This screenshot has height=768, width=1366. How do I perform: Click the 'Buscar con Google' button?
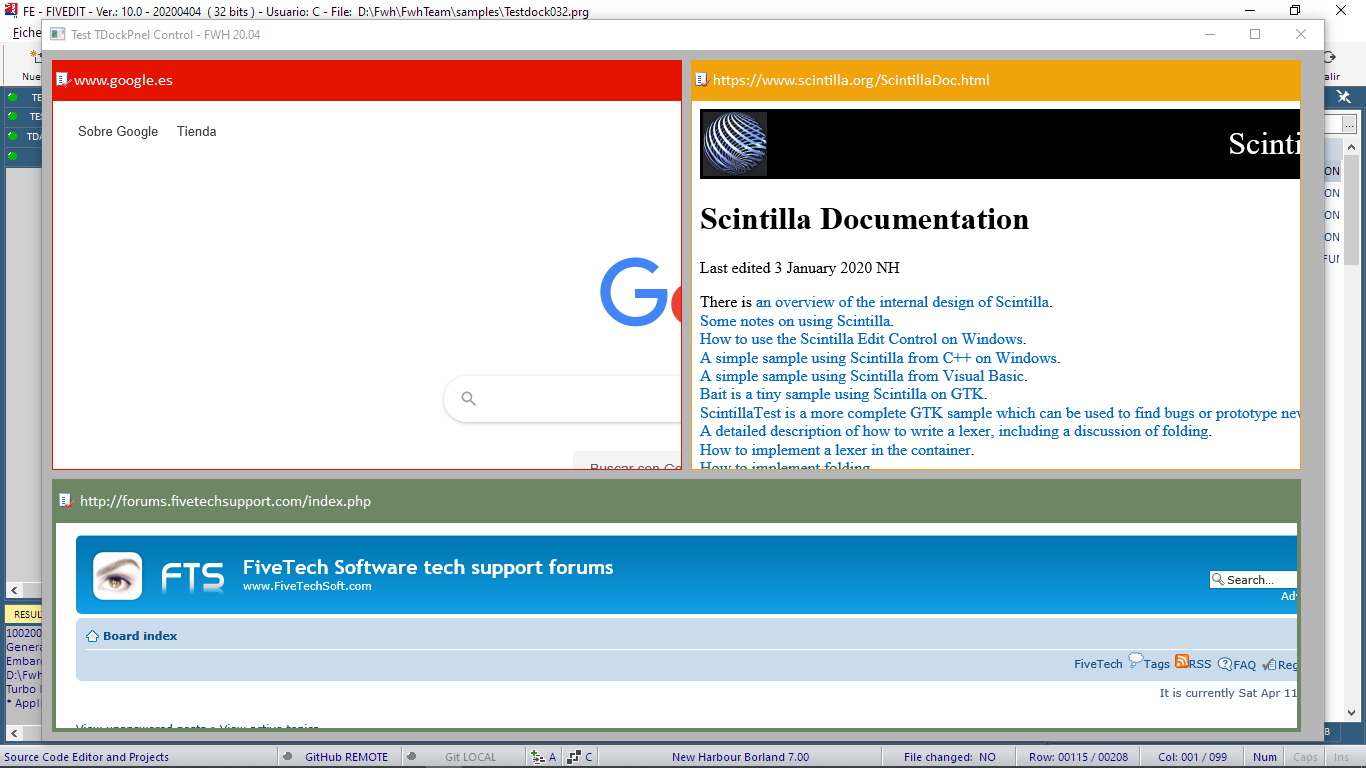pos(628,462)
